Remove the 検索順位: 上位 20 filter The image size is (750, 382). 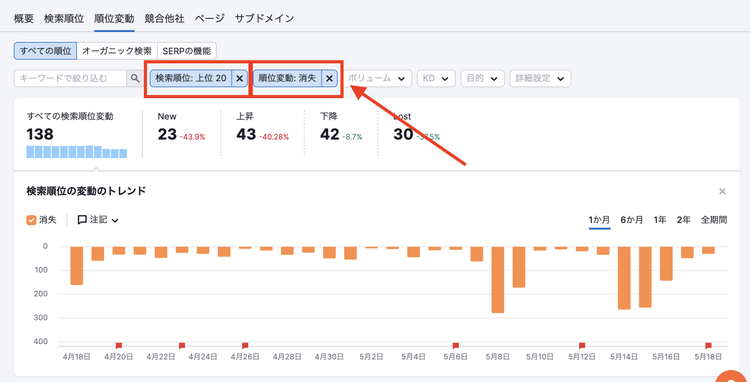point(240,78)
